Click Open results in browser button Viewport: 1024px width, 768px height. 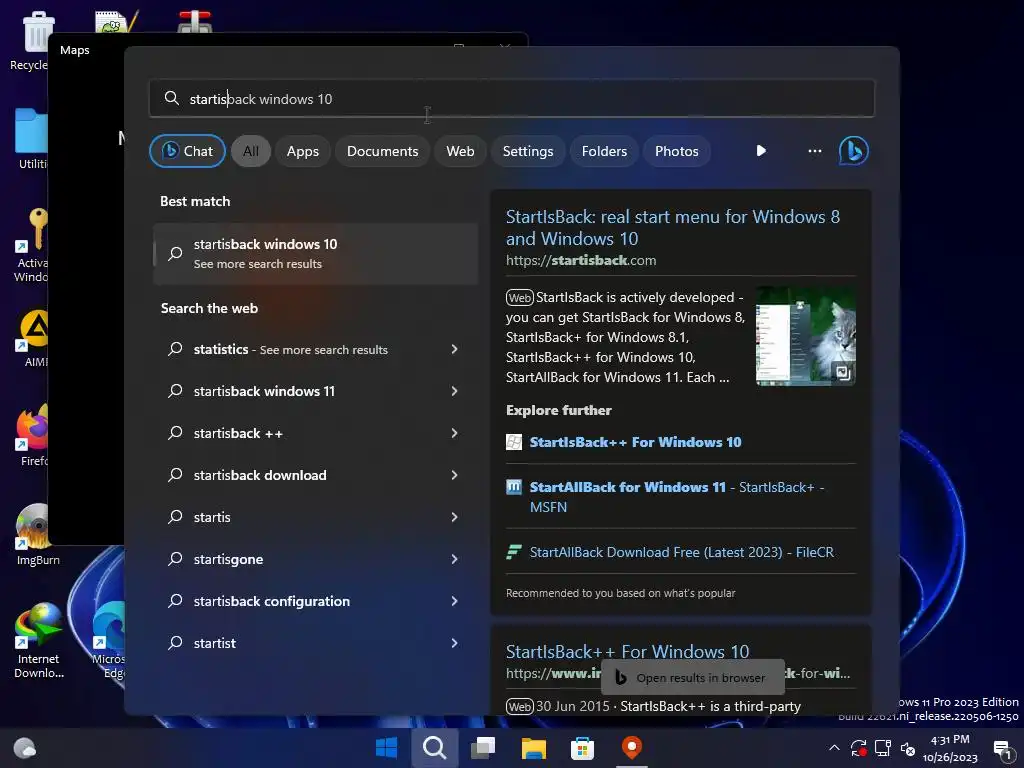point(692,678)
